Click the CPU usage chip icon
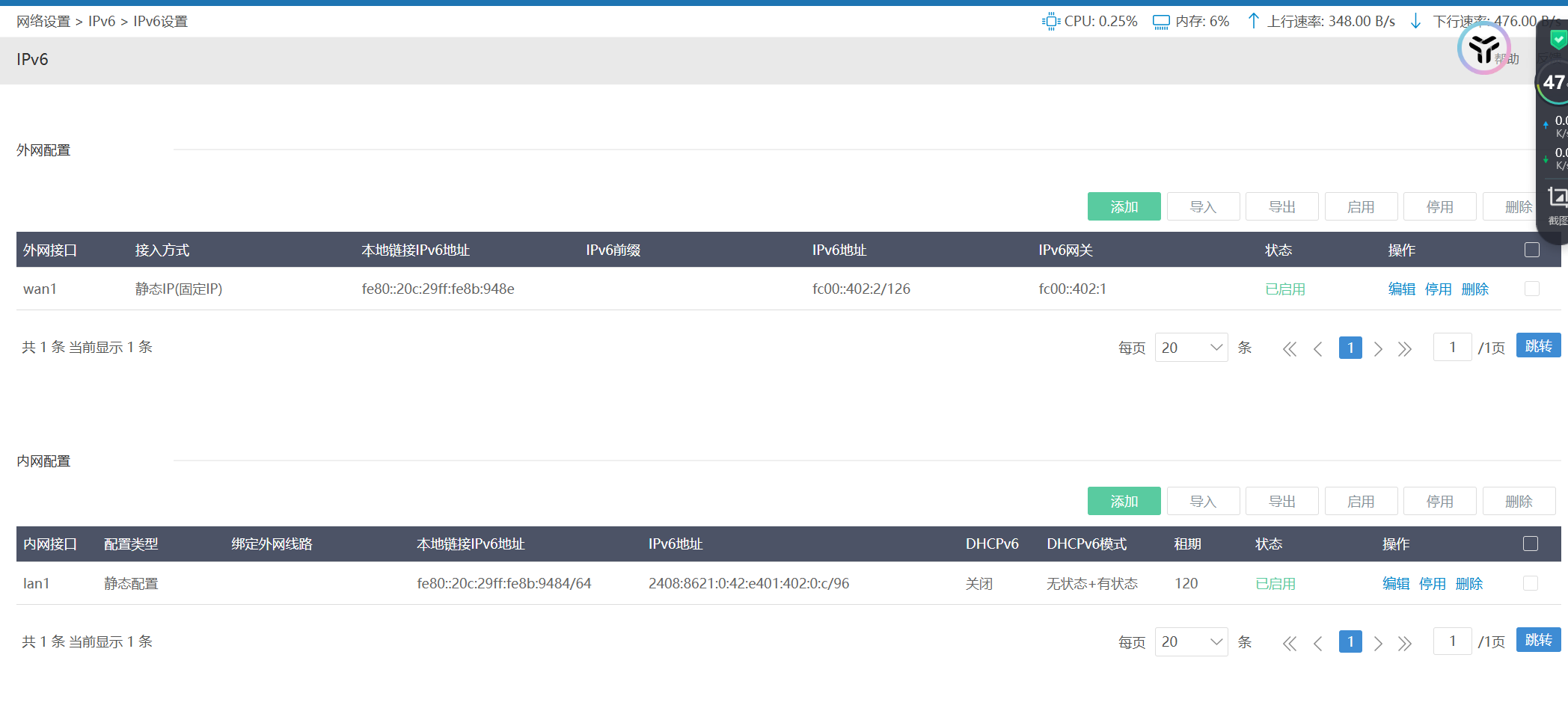 (x=1050, y=22)
